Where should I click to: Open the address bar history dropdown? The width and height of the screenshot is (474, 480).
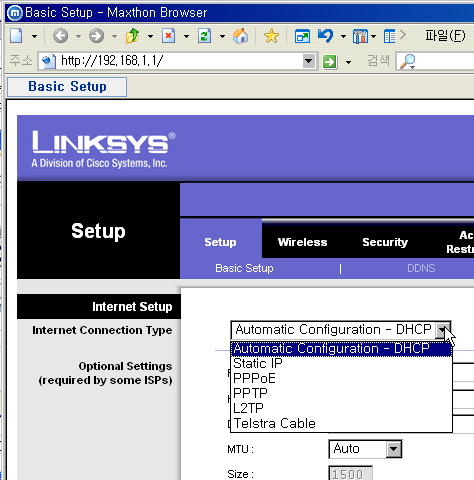coord(309,61)
